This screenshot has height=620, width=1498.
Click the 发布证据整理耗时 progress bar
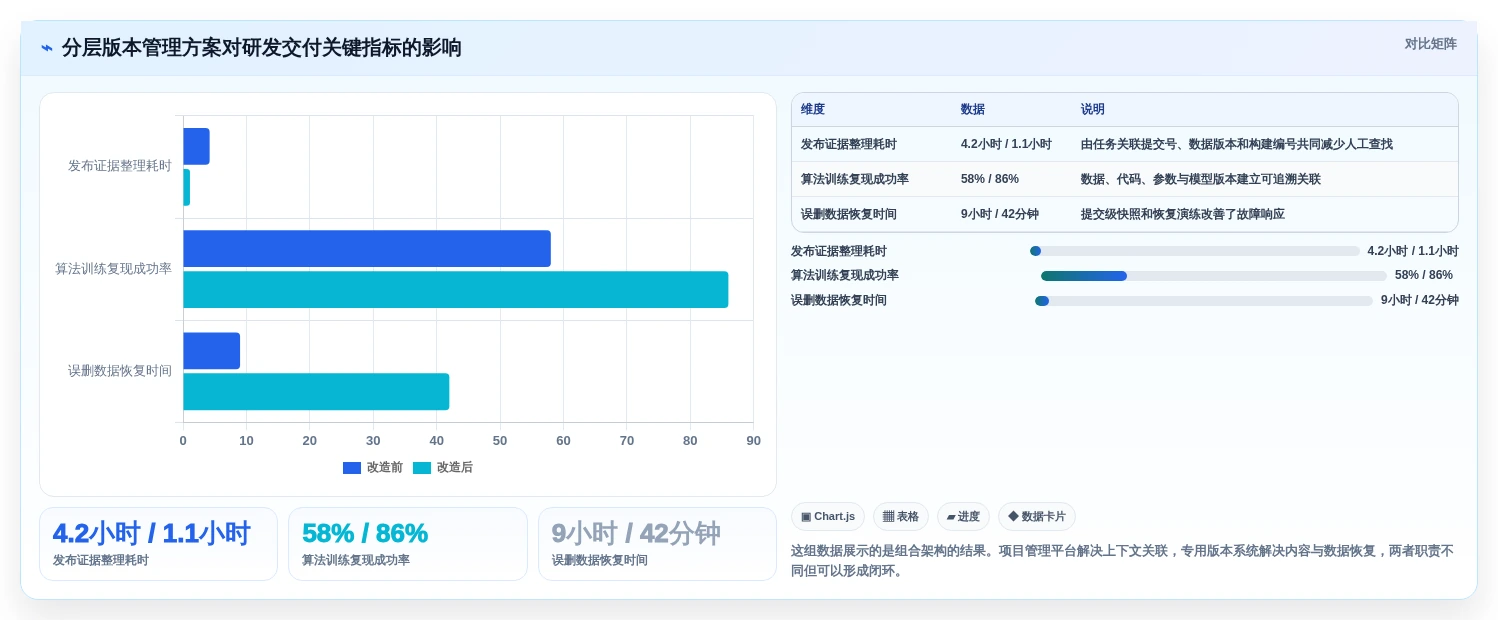[1194, 251]
